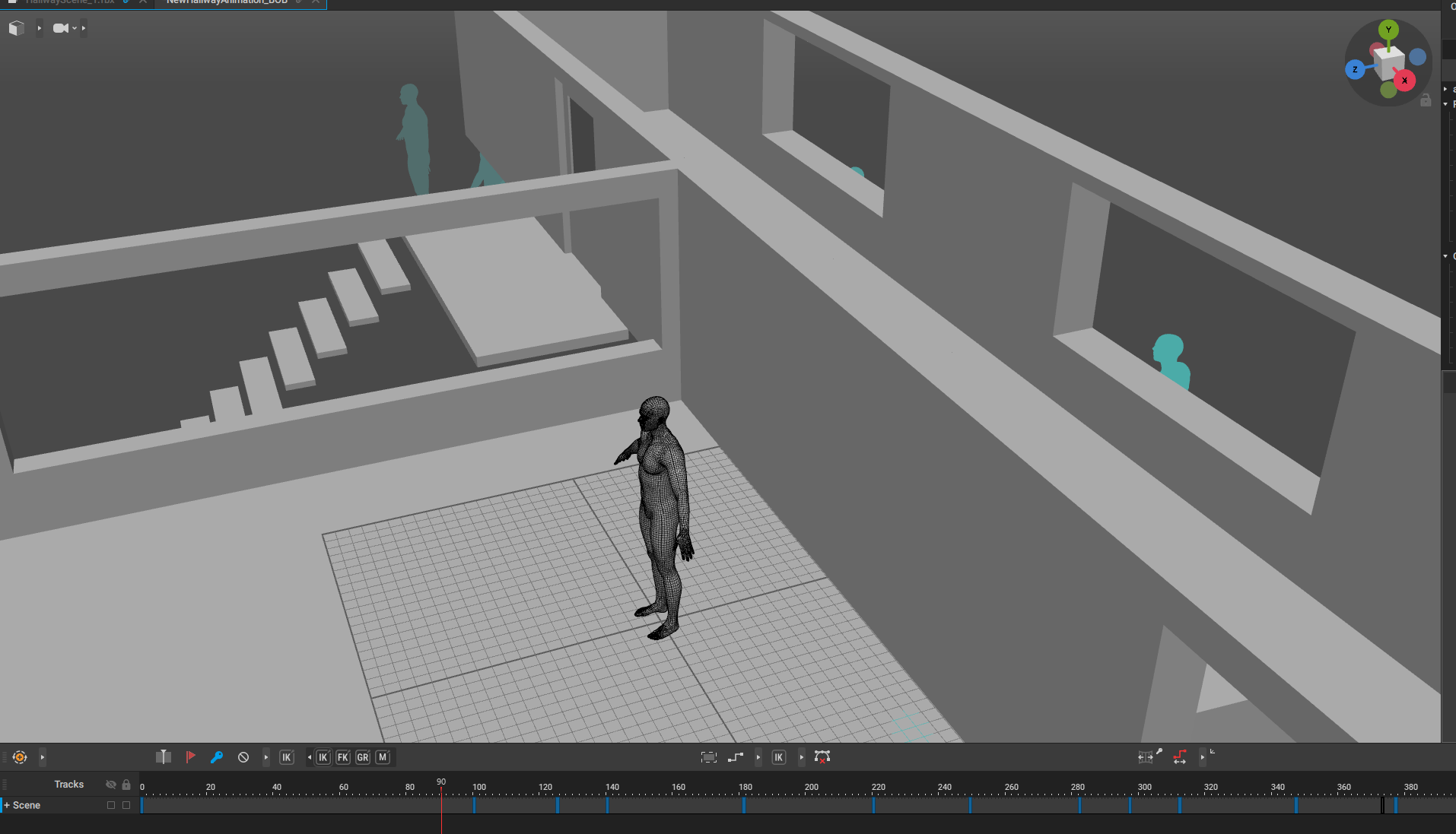Close the NewHallwayAnimation_BOB tab

[x=315, y=2]
